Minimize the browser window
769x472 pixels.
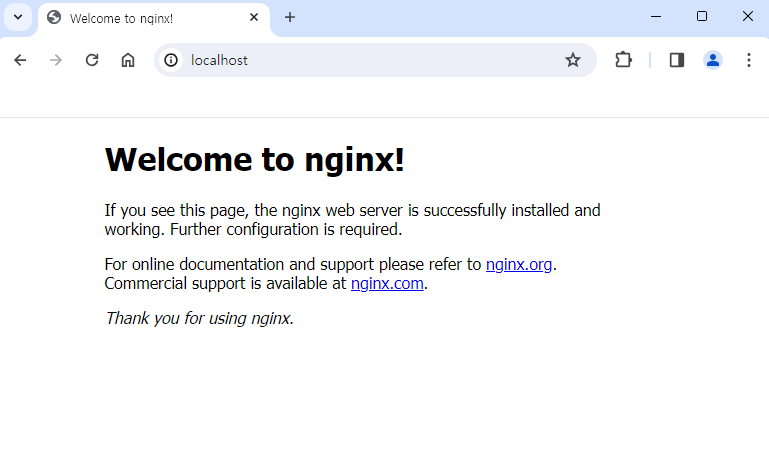(x=656, y=17)
